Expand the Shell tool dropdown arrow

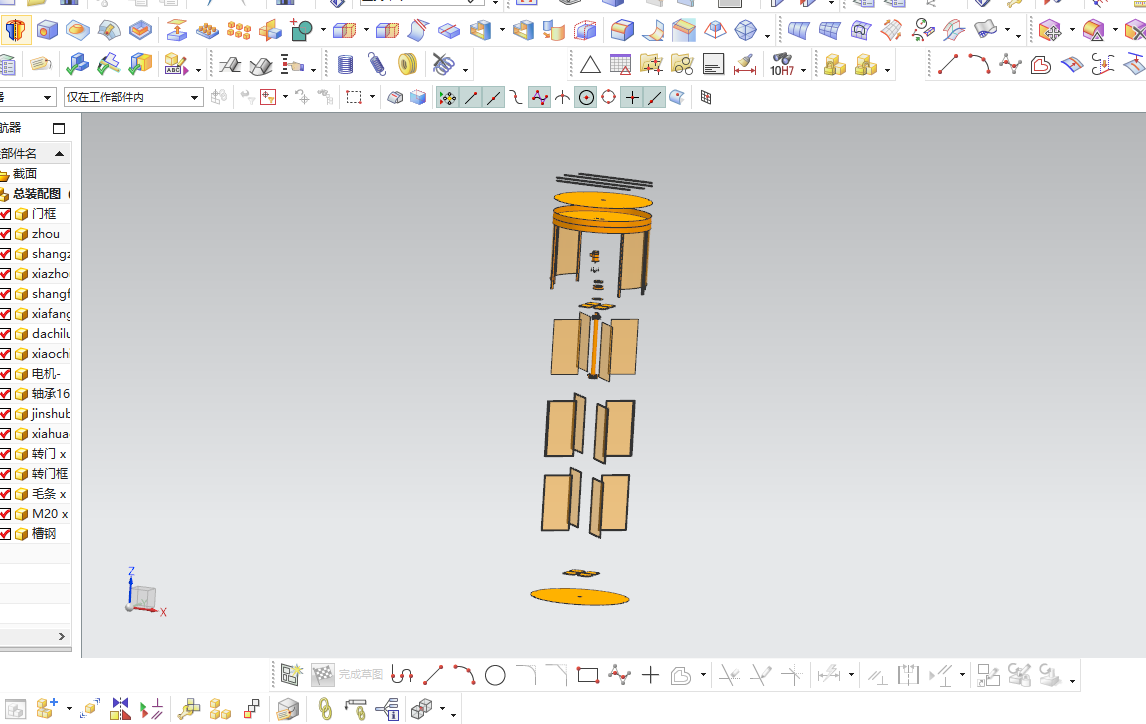click(501, 30)
